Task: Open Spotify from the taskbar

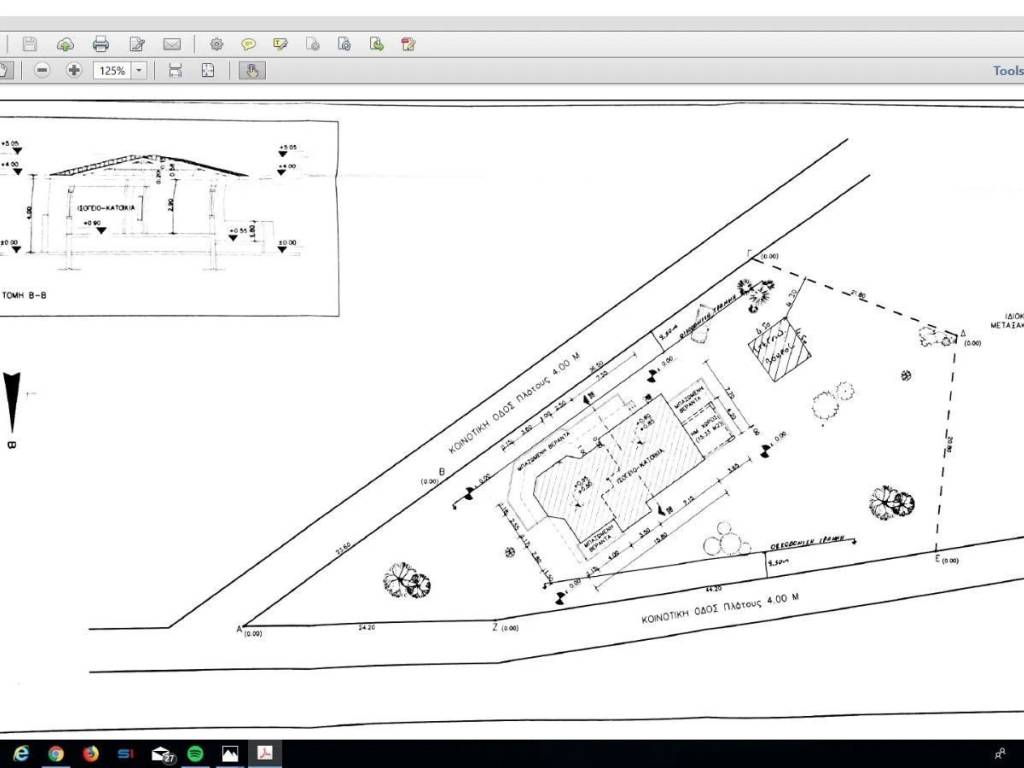Action: point(195,753)
